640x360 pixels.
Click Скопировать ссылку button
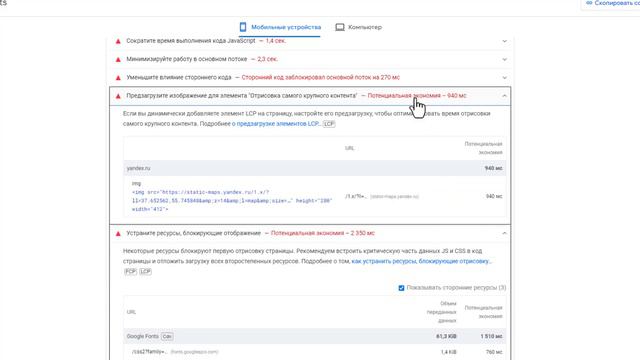coord(612,3)
